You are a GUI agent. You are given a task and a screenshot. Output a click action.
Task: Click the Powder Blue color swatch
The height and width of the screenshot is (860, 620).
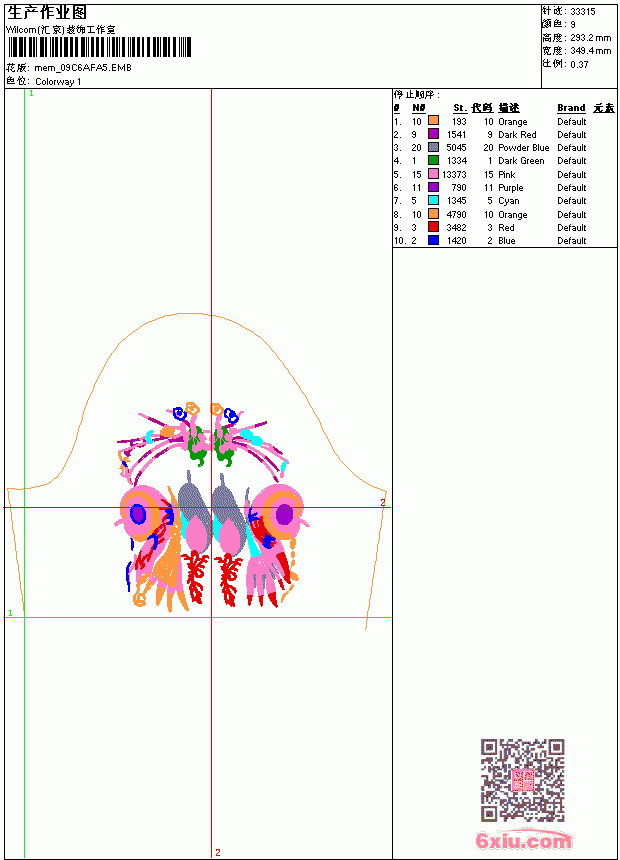[433, 147]
